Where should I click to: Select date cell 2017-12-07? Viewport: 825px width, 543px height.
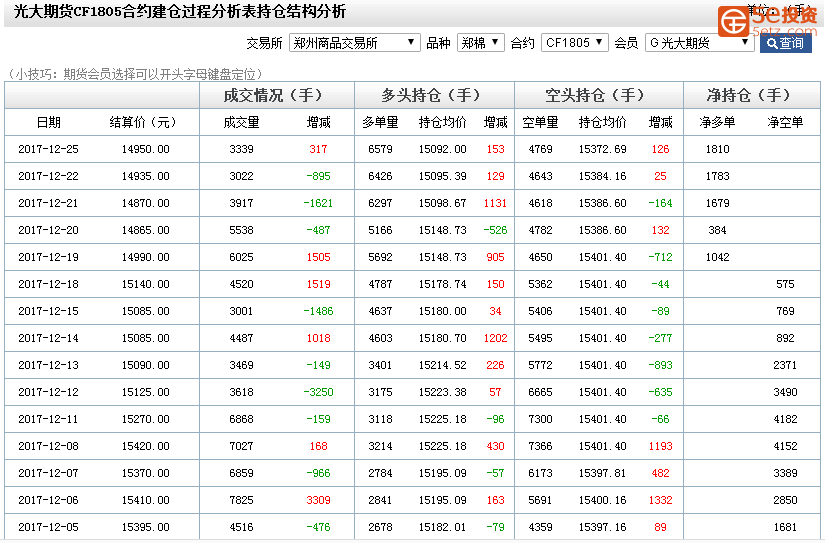point(48,474)
